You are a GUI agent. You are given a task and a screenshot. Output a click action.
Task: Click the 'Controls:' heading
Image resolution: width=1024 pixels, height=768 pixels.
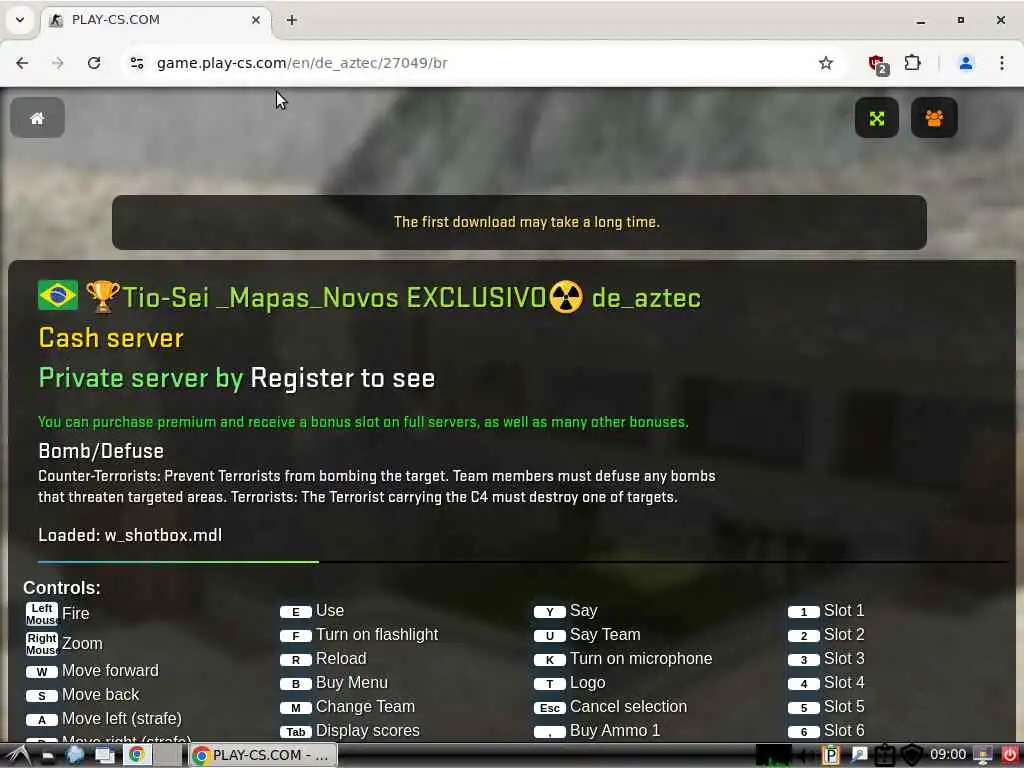62,588
